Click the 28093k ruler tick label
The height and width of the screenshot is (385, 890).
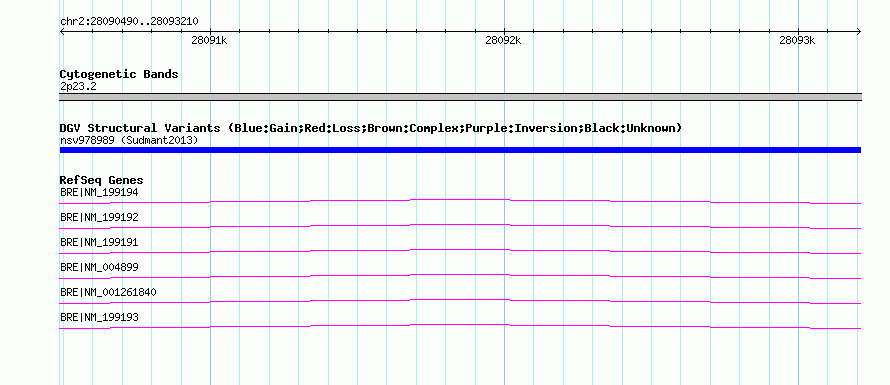[797, 40]
